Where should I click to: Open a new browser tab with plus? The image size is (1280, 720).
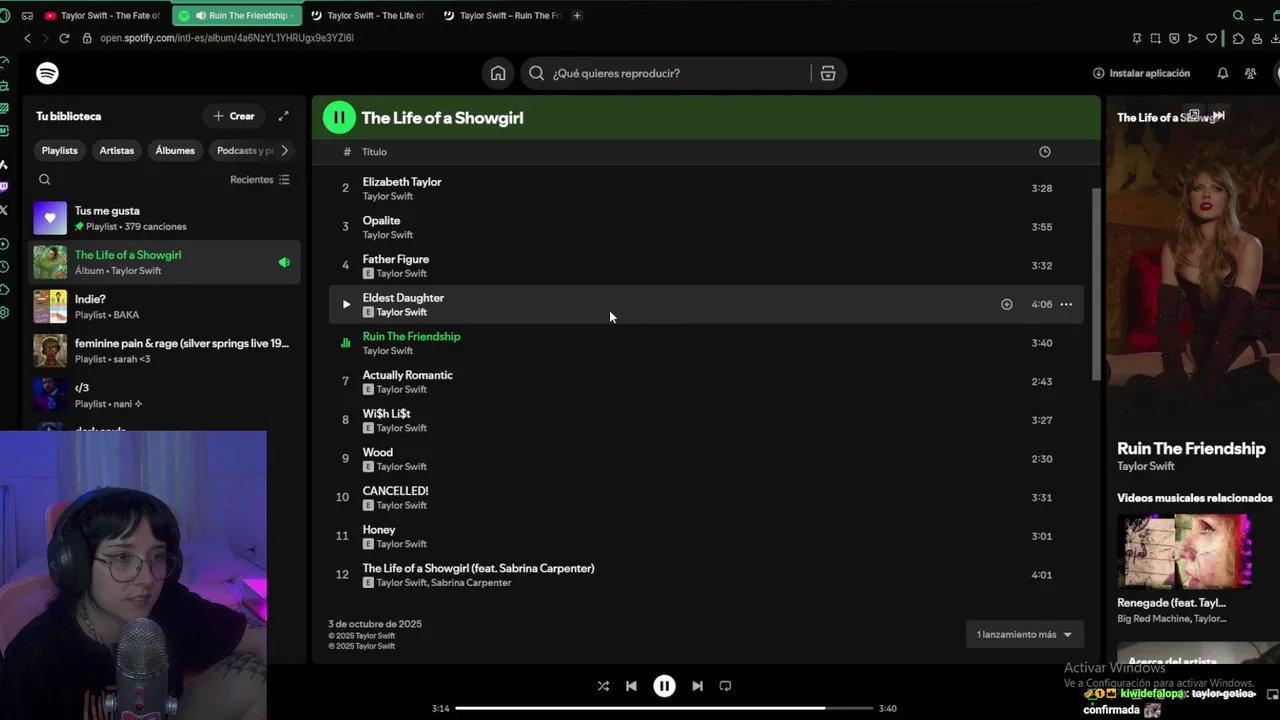point(577,15)
